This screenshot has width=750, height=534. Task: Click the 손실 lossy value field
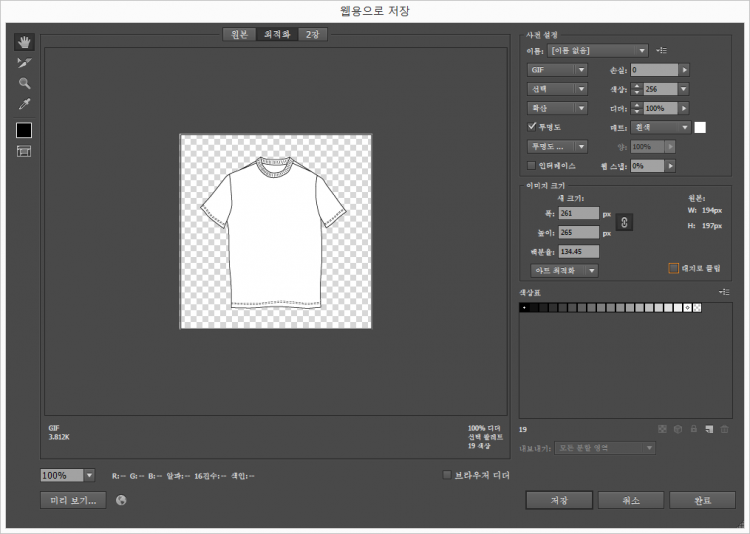click(x=654, y=70)
